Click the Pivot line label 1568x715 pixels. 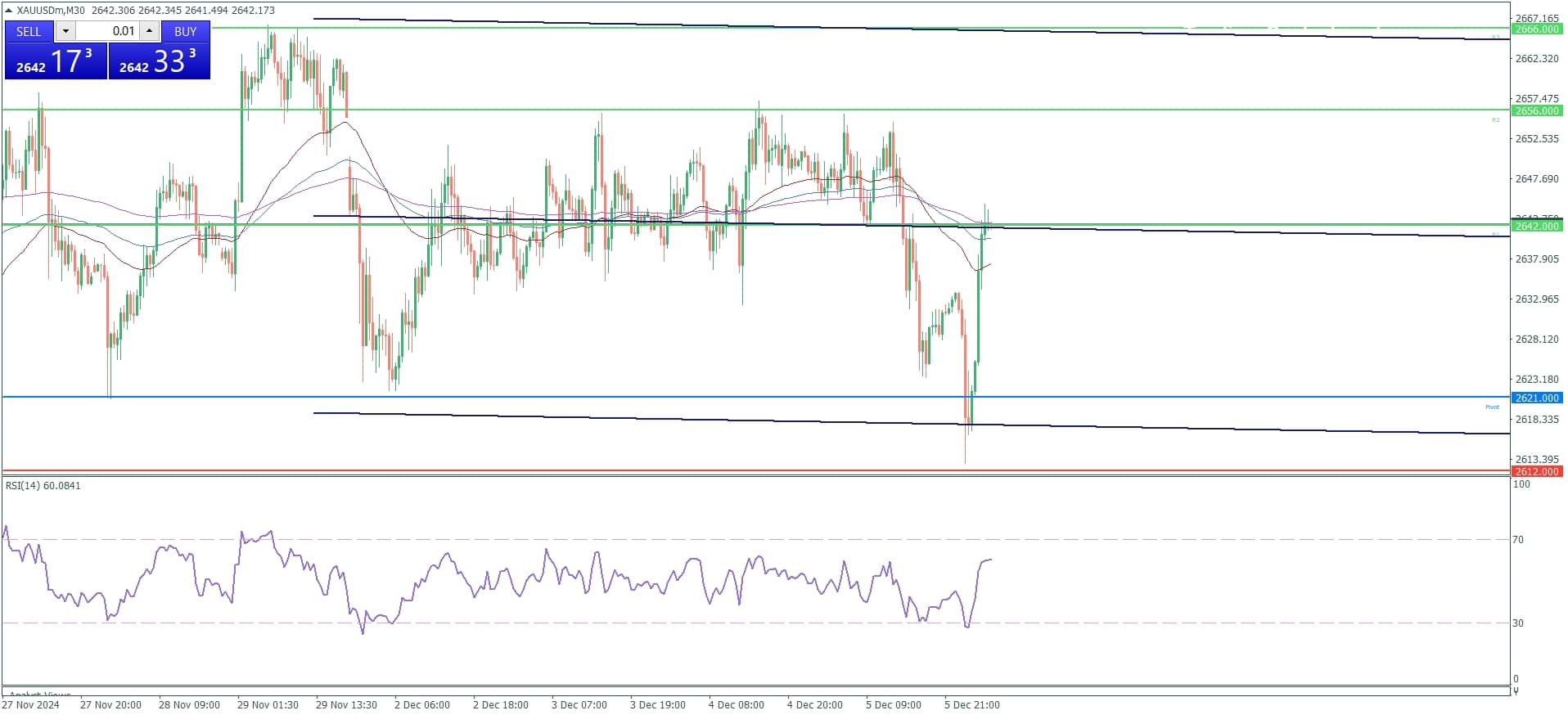point(1492,407)
